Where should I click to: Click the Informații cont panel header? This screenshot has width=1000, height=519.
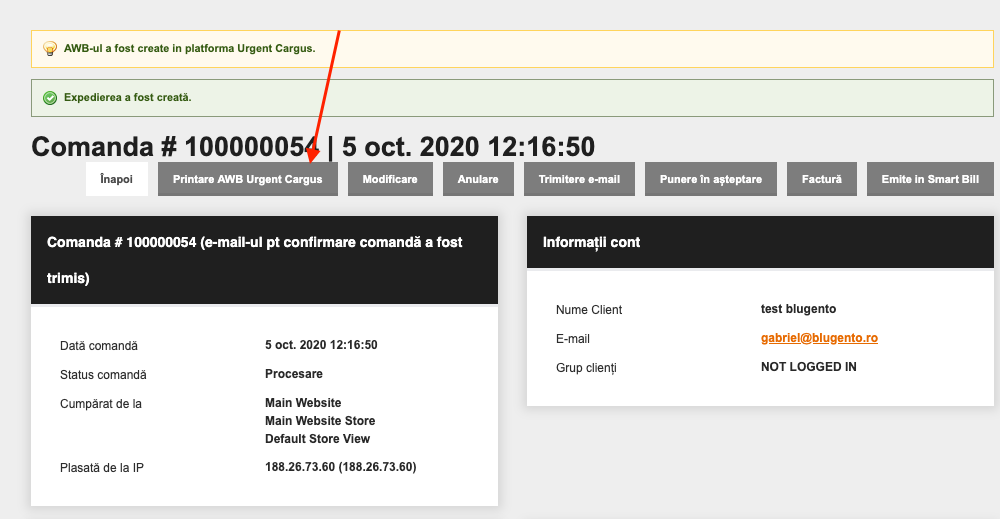tap(760, 242)
